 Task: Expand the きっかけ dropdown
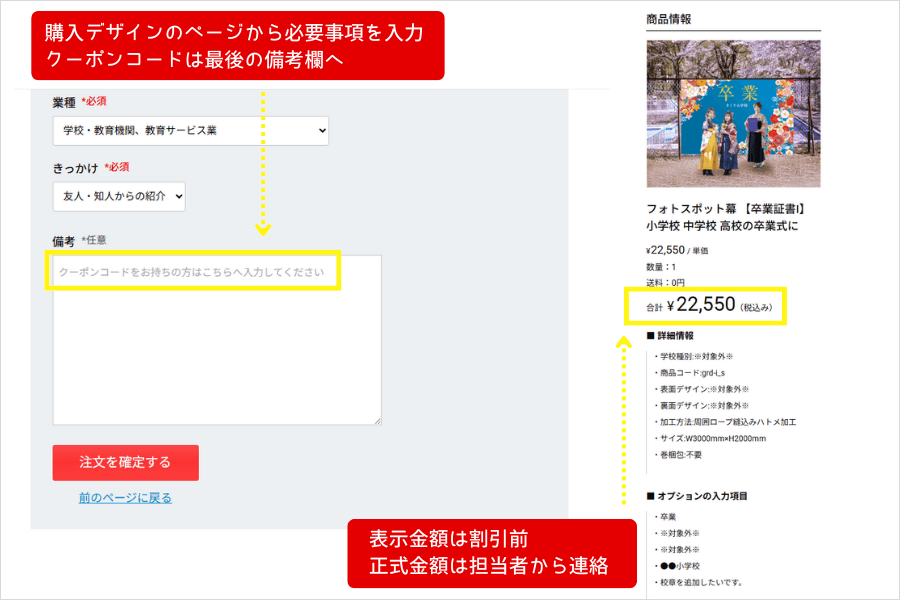pos(119,196)
